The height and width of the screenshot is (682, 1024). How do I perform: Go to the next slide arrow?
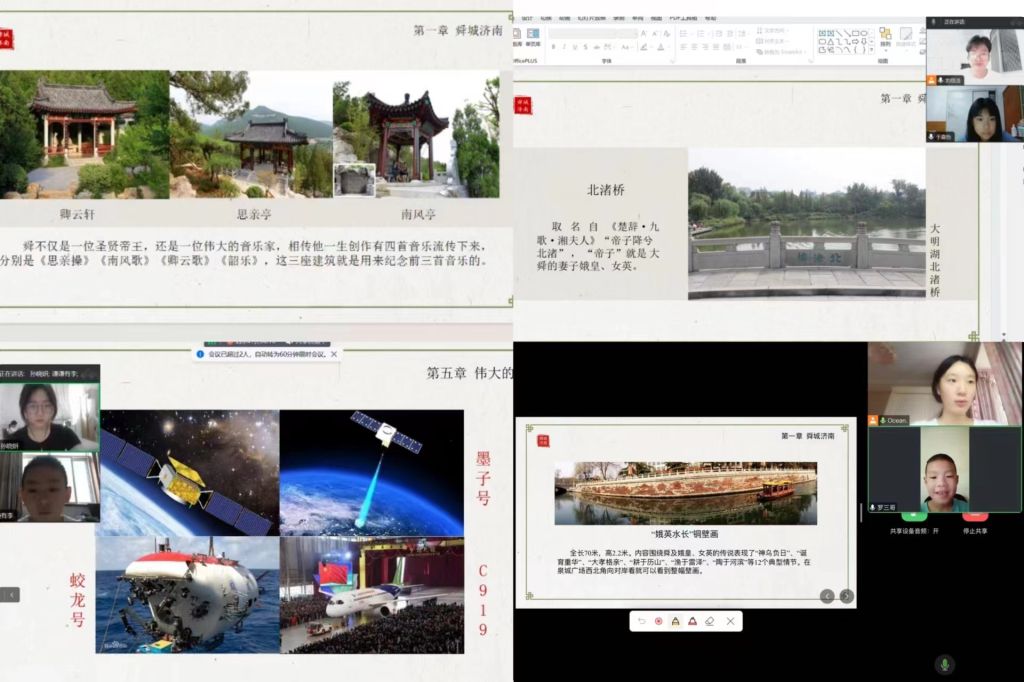(x=846, y=596)
